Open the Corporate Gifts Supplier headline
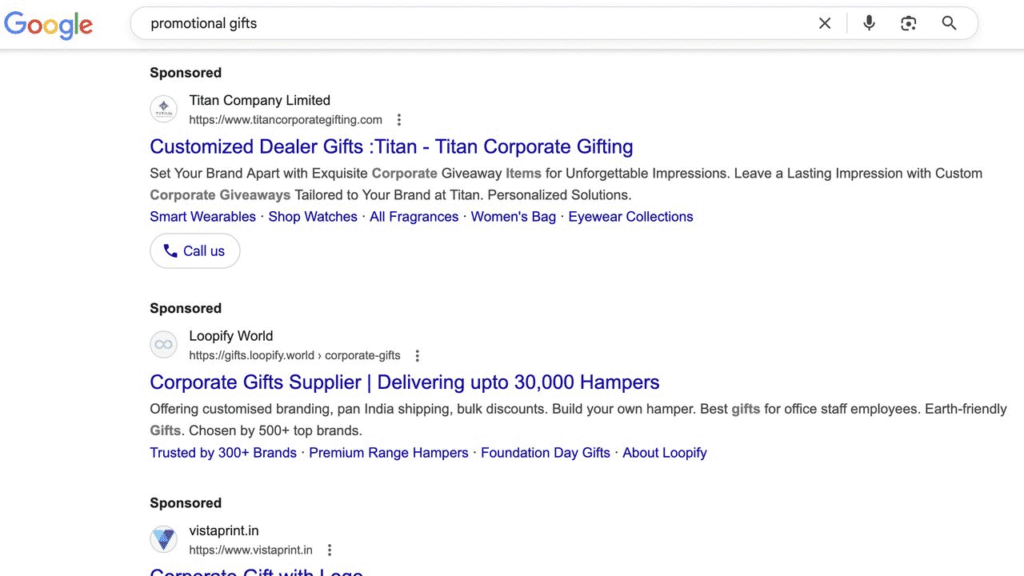The image size is (1024, 576). coord(404,382)
